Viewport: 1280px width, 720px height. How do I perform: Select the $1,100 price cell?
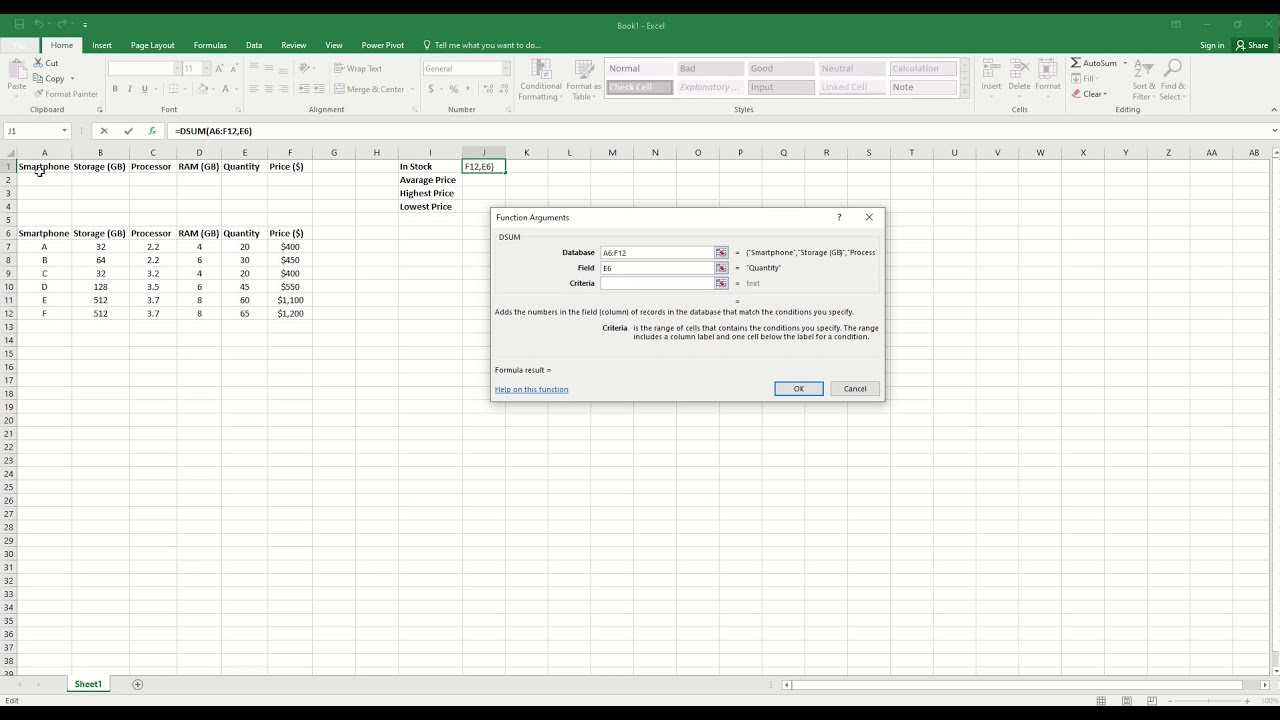290,300
